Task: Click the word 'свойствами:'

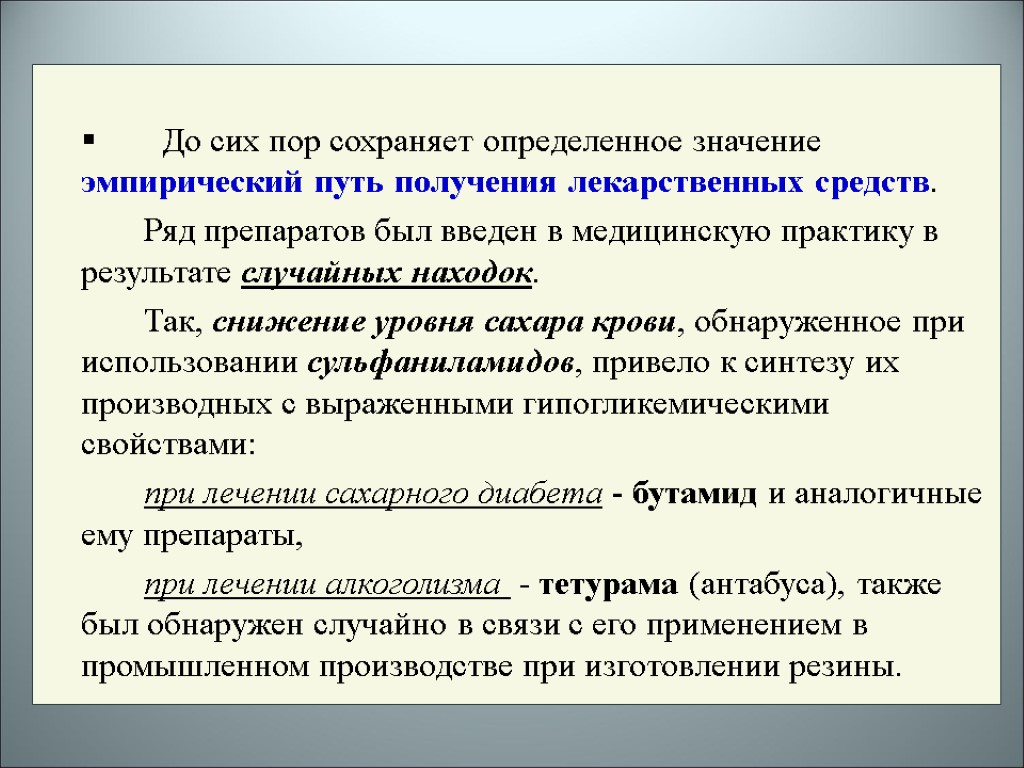Action: 168,445
